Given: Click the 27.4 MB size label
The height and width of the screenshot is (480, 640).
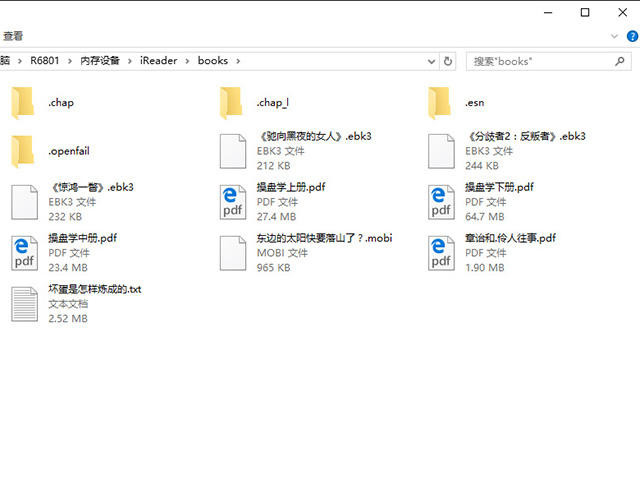Looking at the screenshot, I should [x=277, y=217].
